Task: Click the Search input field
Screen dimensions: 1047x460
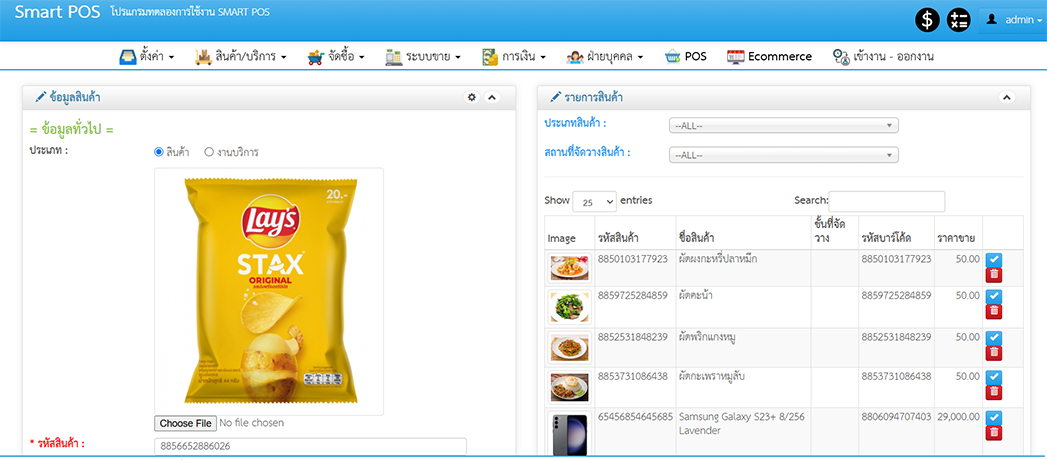Action: (x=887, y=201)
